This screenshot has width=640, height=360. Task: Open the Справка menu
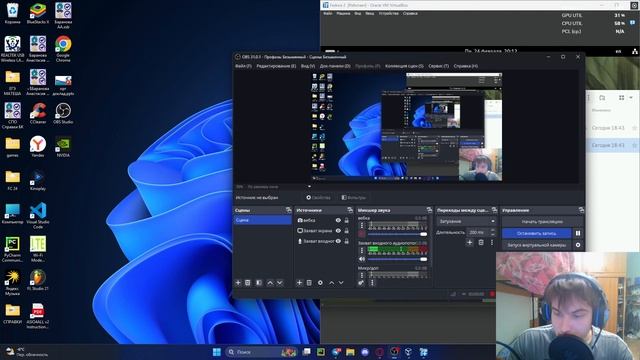click(x=466, y=66)
